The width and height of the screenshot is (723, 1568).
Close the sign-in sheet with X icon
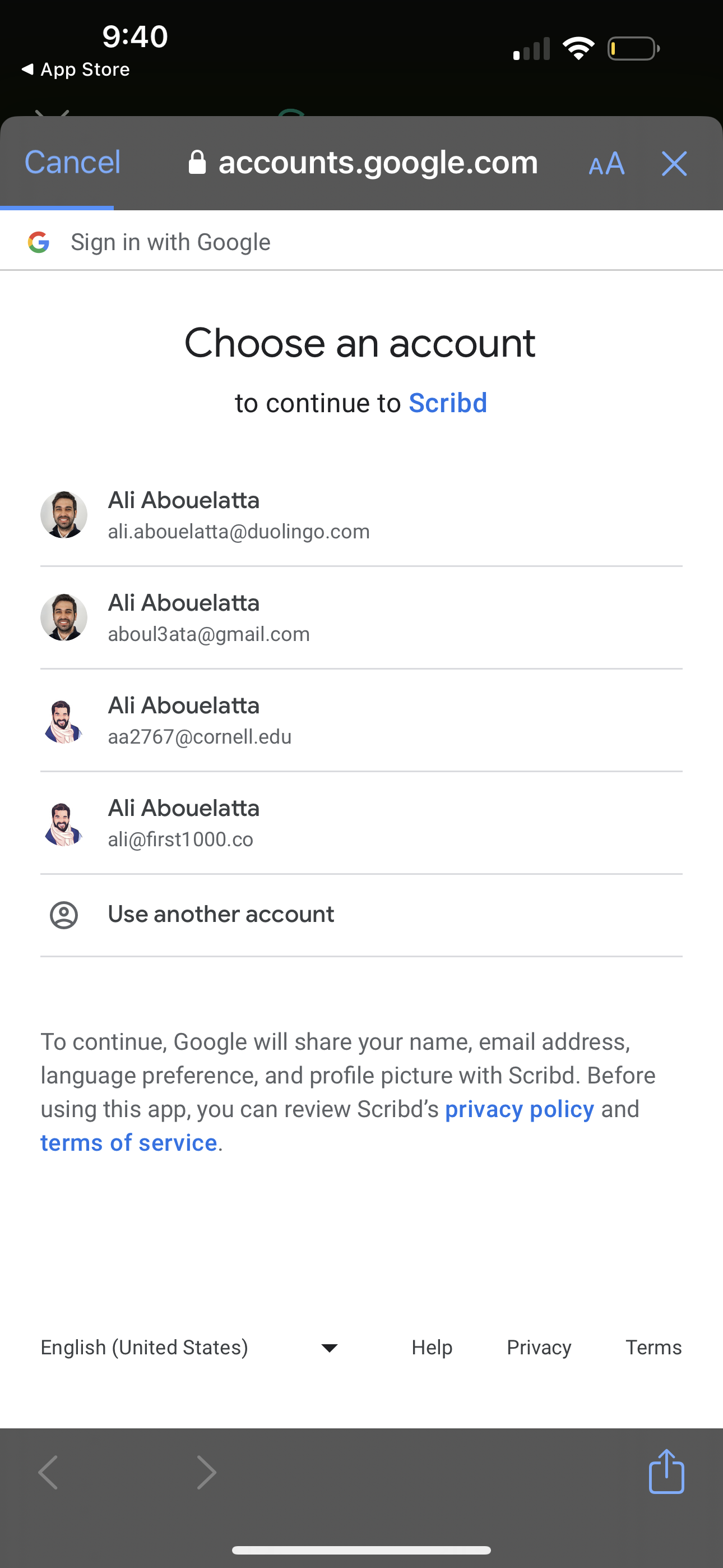pos(674,163)
